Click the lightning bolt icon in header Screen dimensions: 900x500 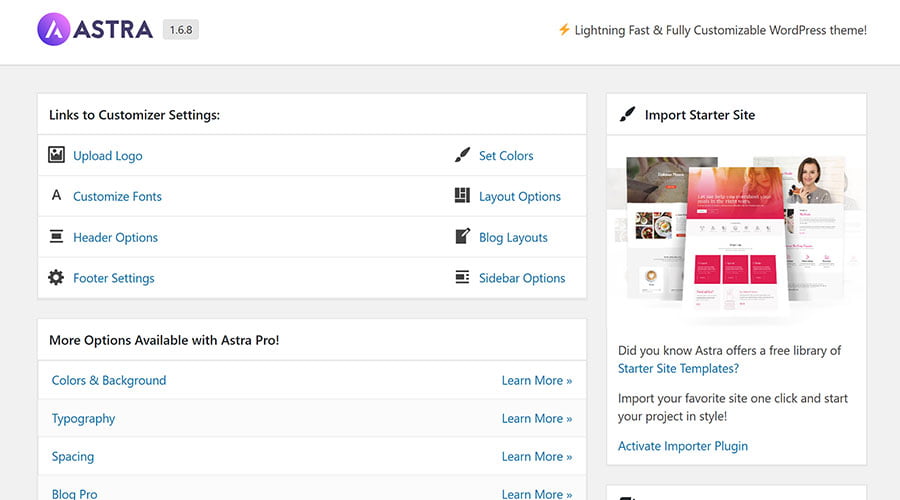(x=564, y=29)
